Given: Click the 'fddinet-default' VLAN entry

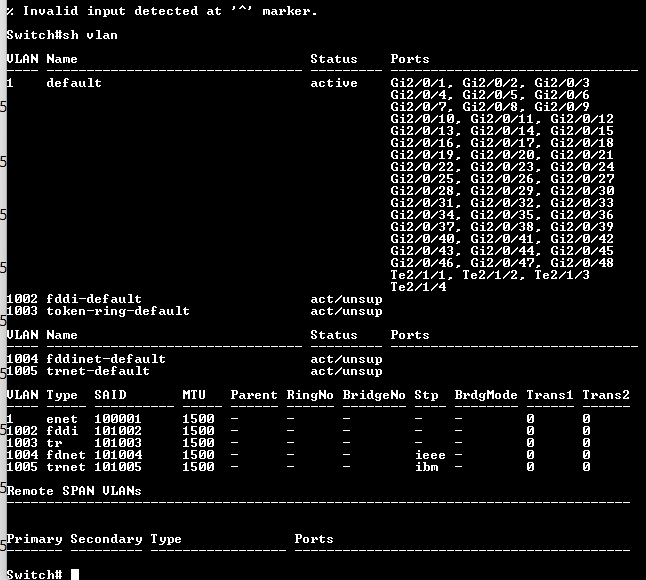Looking at the screenshot, I should pos(105,359).
